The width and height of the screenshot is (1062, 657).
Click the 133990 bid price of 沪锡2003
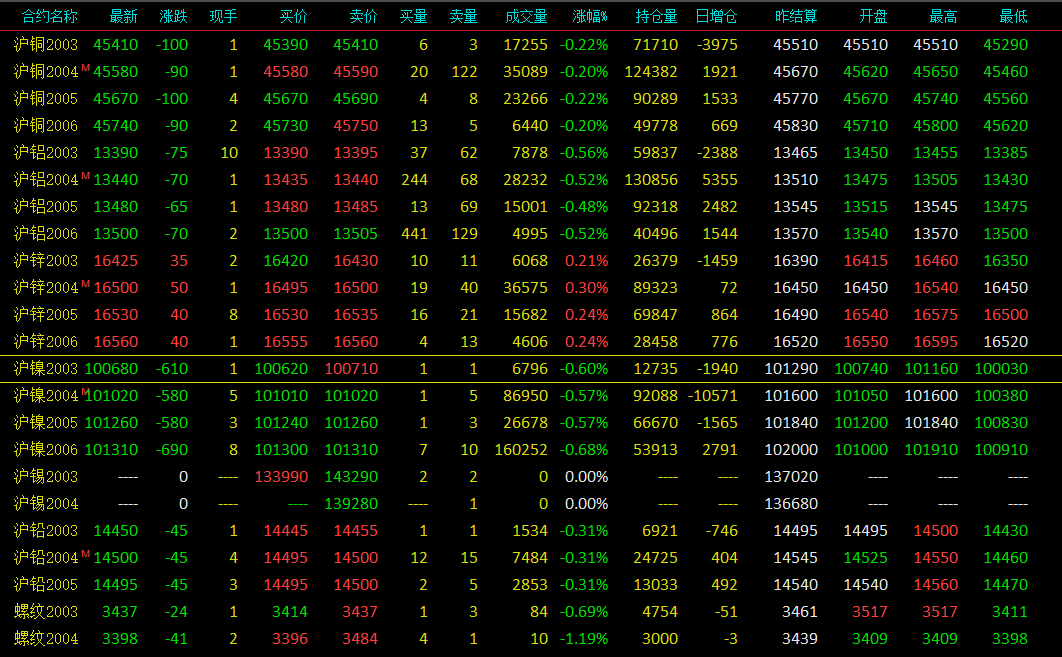[281, 477]
